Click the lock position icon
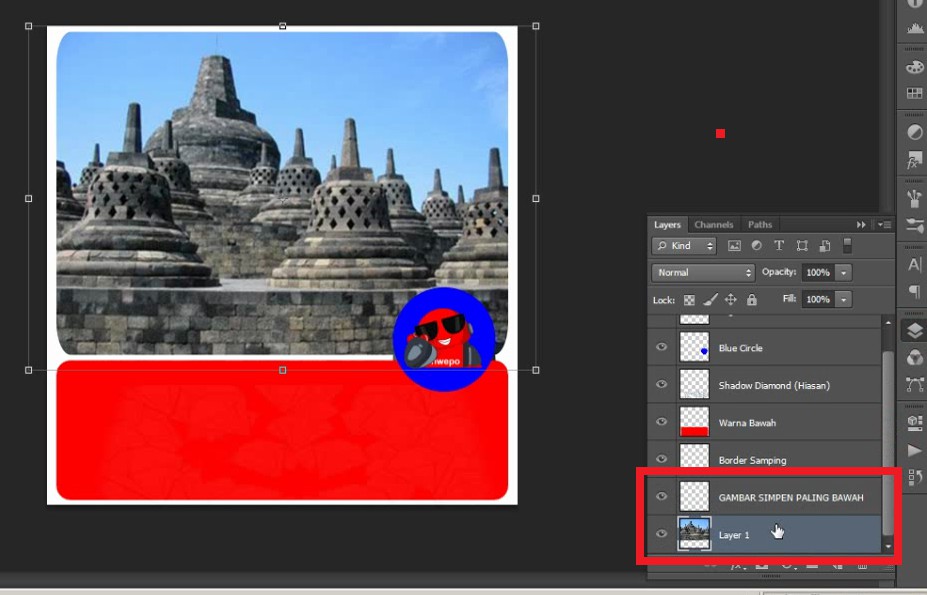This screenshot has height=595, width=927. tap(731, 299)
